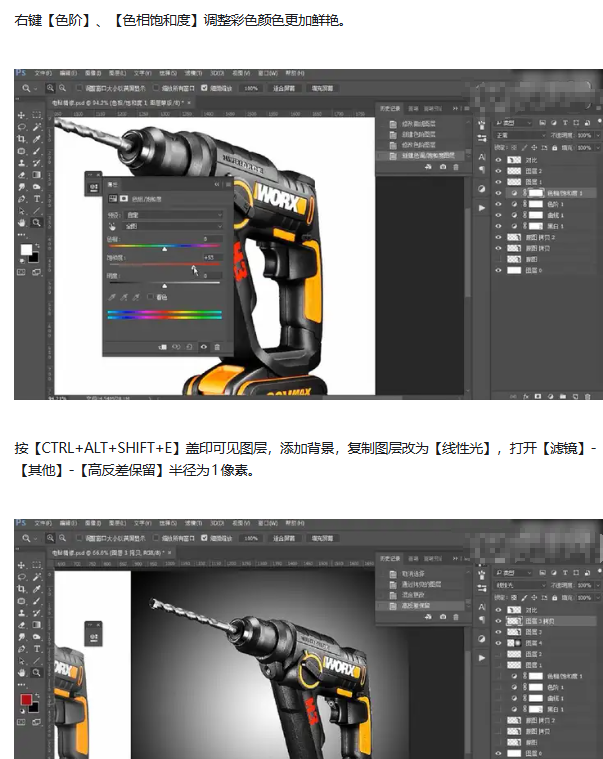Click the 适合屏幕 button in second screenshot
603x759 pixels.
pyautogui.click(x=284, y=538)
